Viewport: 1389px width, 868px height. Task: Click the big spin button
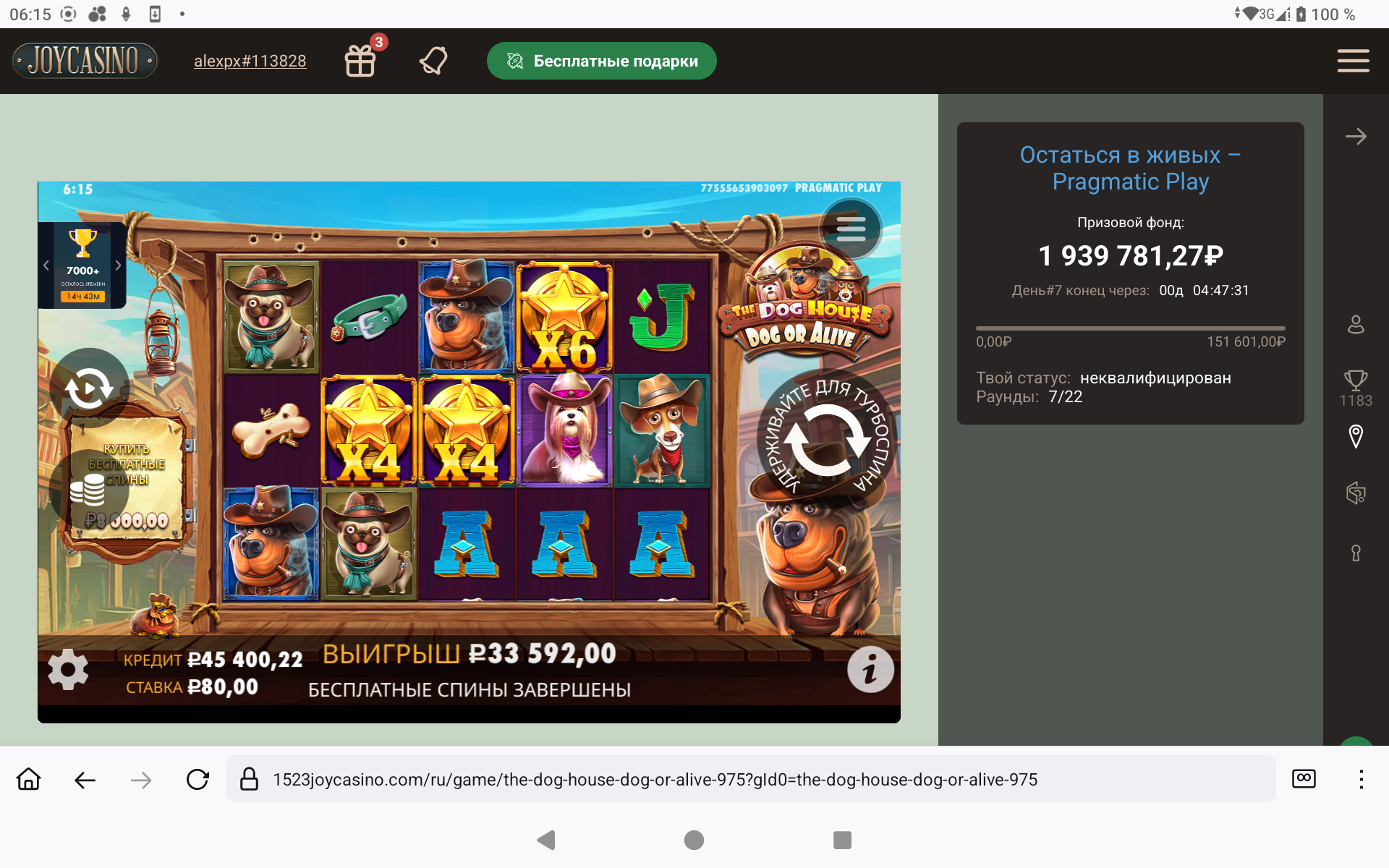pyautogui.click(x=827, y=441)
